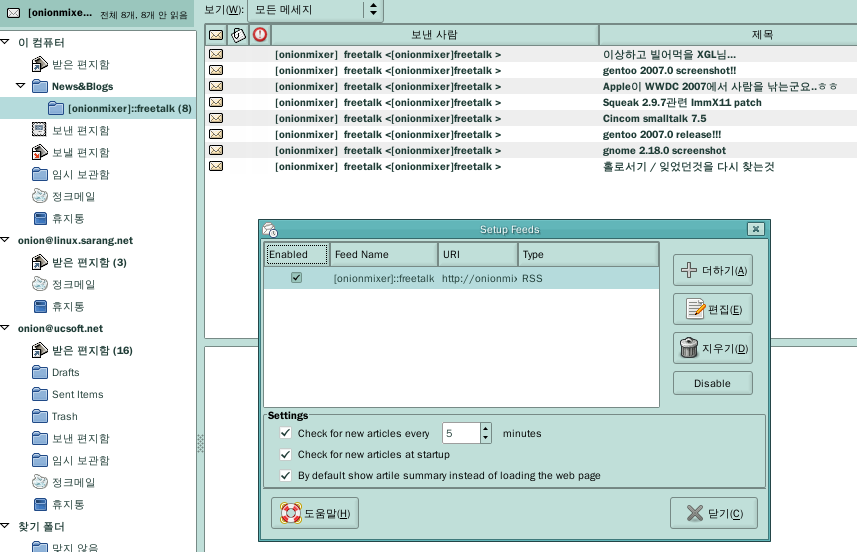Collapse the News&Blogs folder tree
This screenshot has width=857, height=552.
pyautogui.click(x=20, y=86)
